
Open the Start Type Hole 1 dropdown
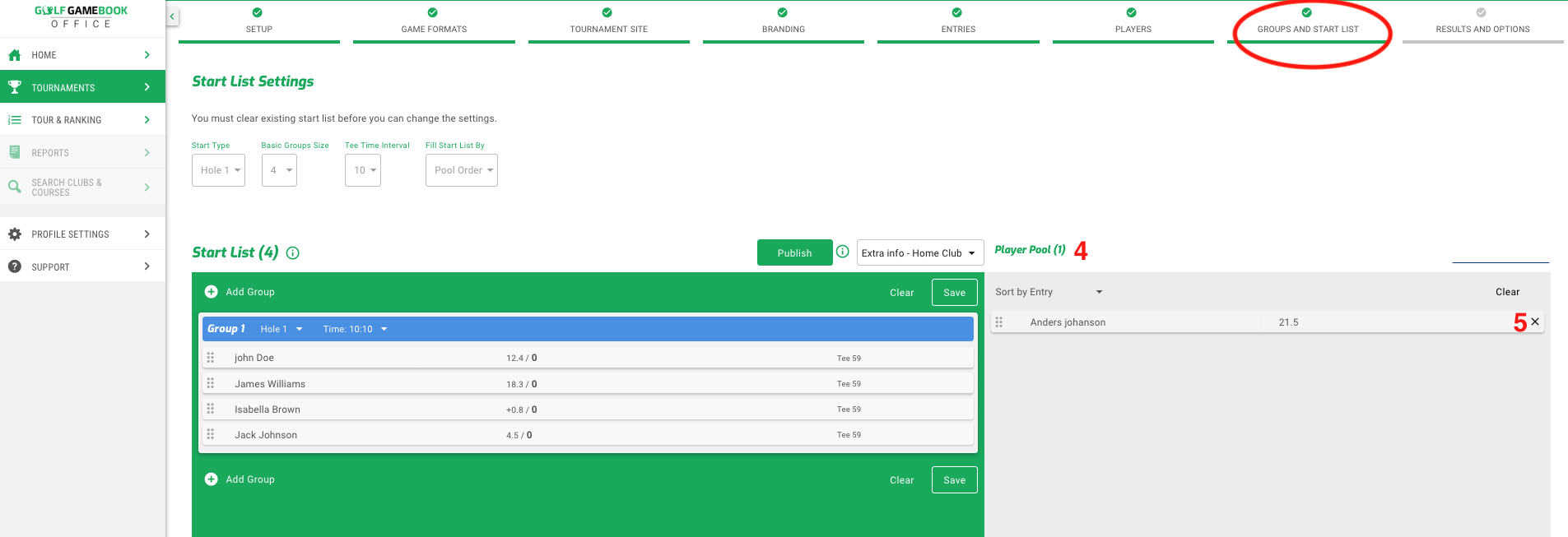pyautogui.click(x=218, y=170)
